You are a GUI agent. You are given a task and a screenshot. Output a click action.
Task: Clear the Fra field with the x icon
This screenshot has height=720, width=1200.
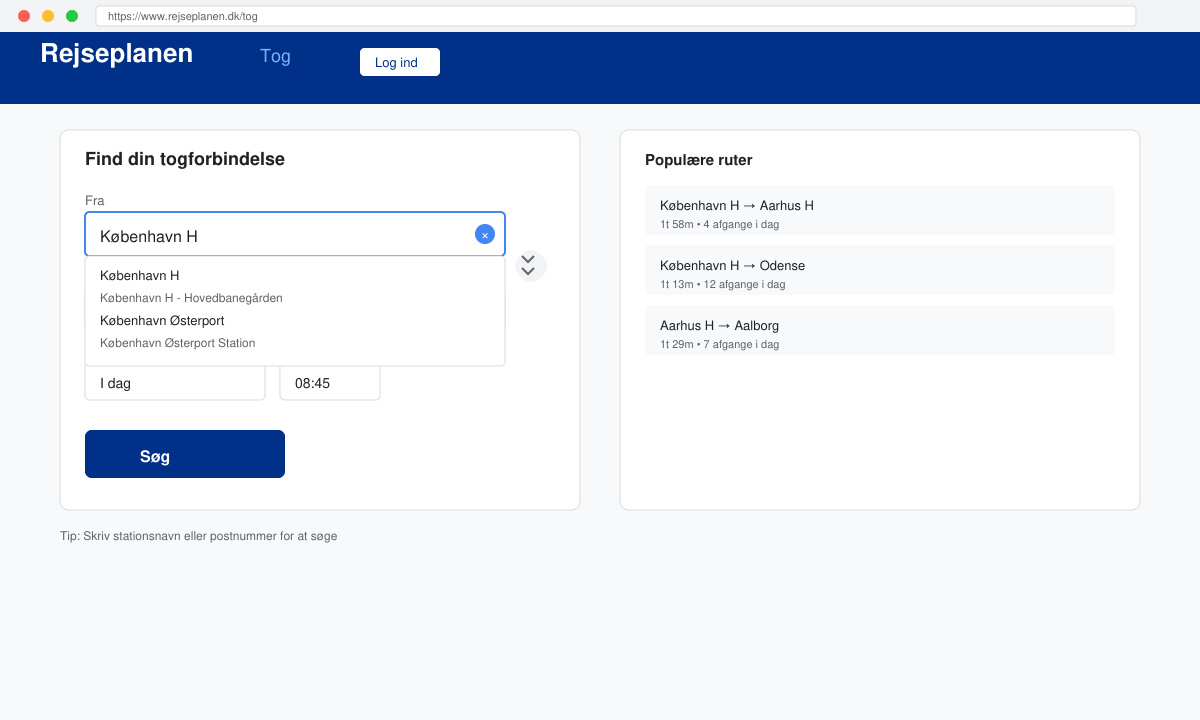point(485,234)
